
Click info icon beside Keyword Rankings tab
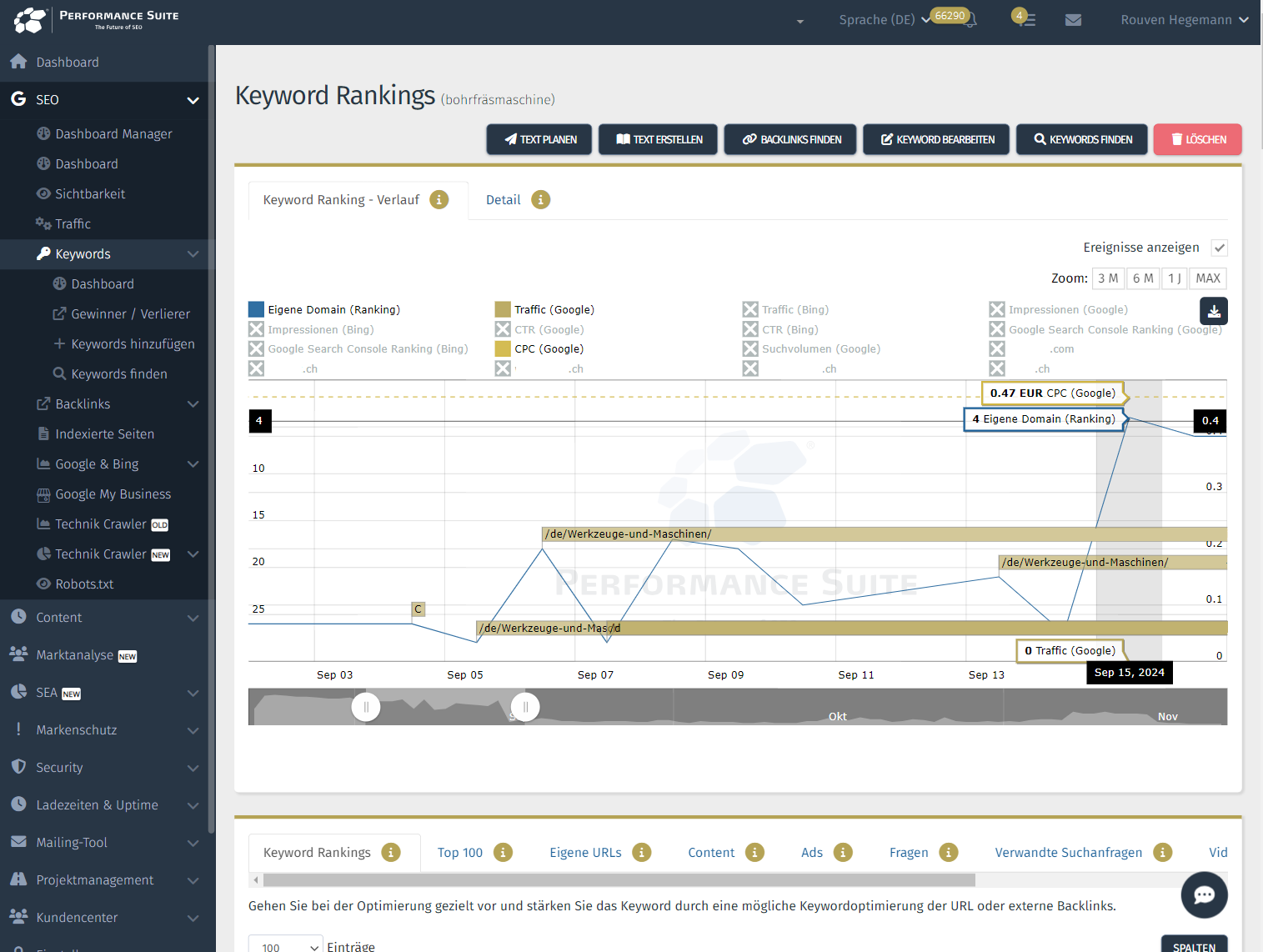391,852
